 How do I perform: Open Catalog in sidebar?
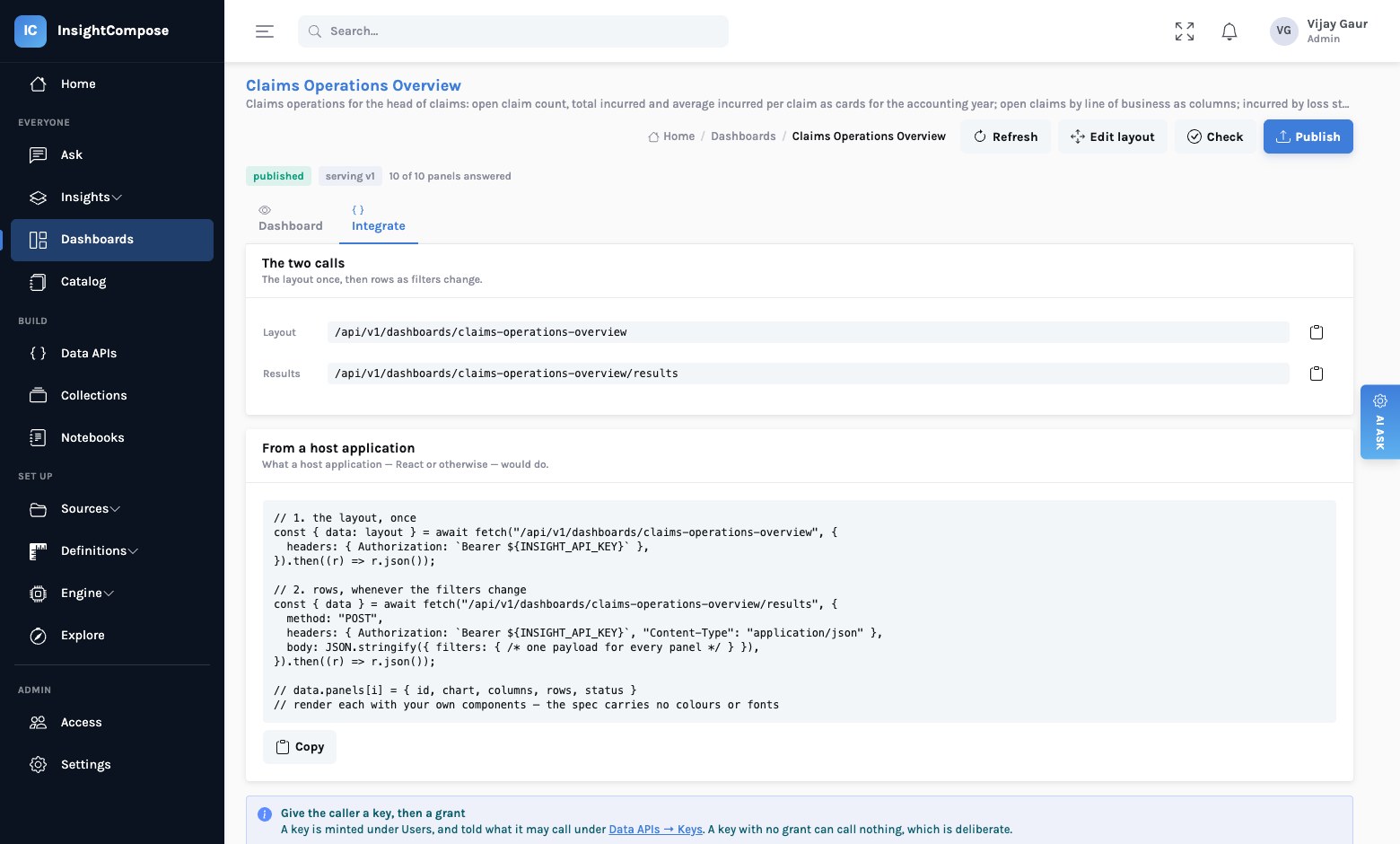(x=112, y=282)
